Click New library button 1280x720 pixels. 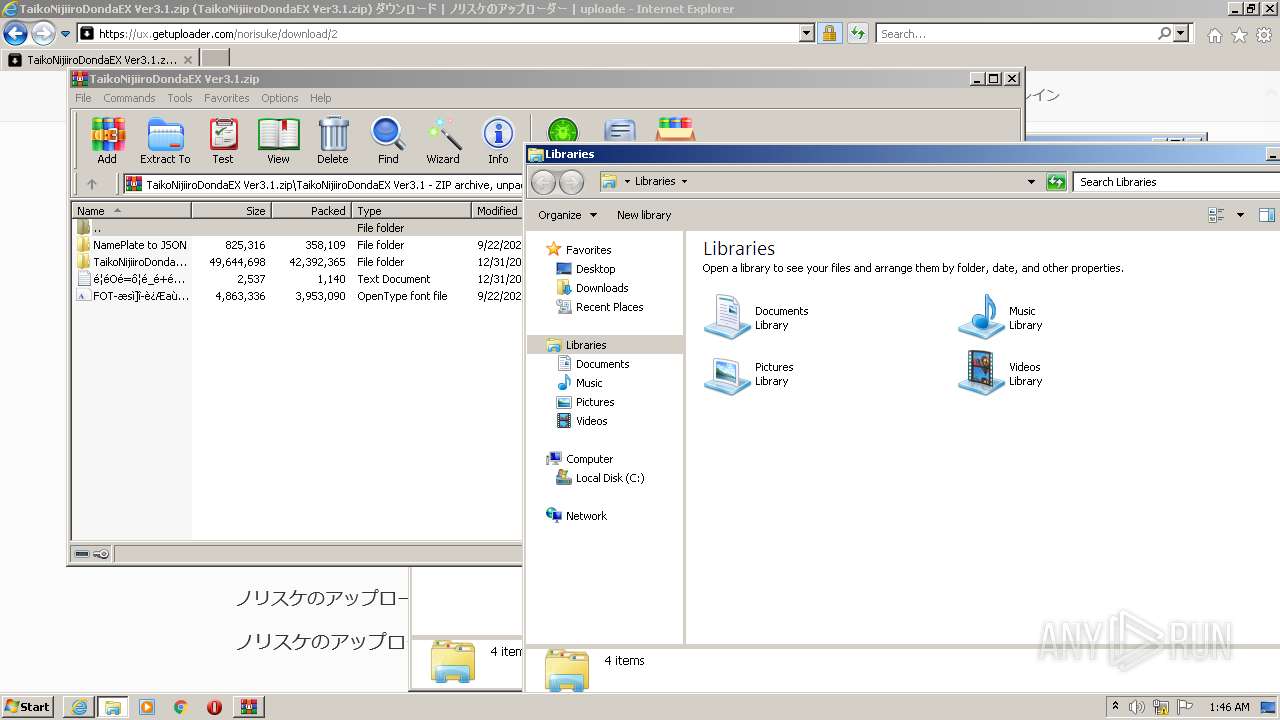point(644,215)
